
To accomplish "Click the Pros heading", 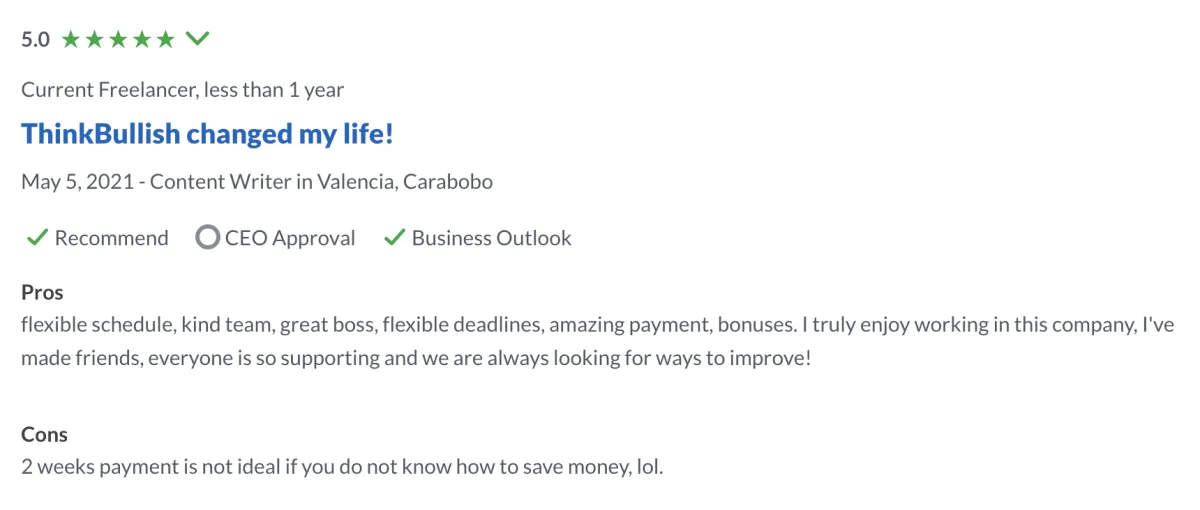I will tap(42, 293).
